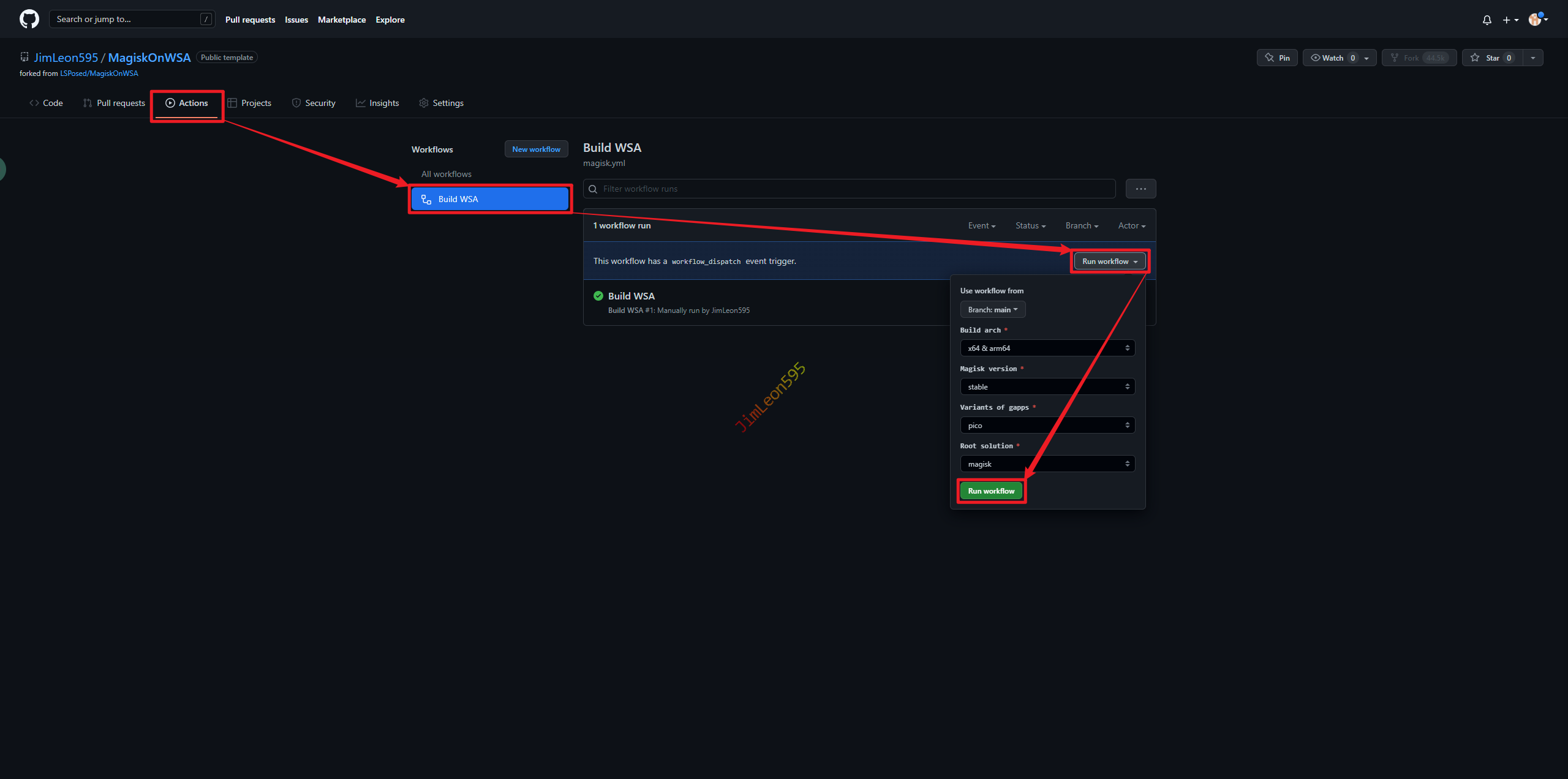Expand the Star lists dropdown arrow

[x=1532, y=58]
